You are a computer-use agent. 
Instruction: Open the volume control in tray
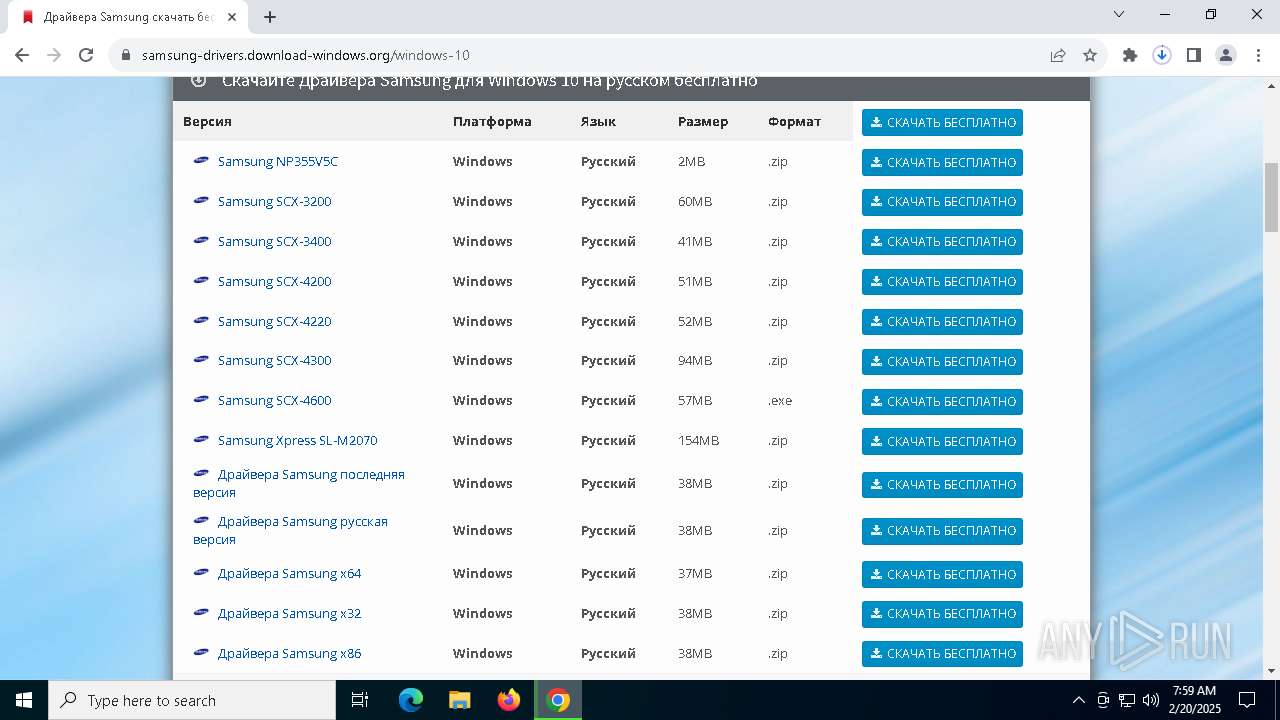tap(1151, 700)
